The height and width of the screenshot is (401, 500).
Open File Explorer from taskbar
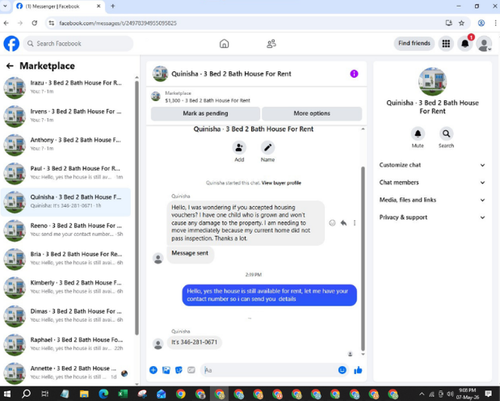click(84, 394)
